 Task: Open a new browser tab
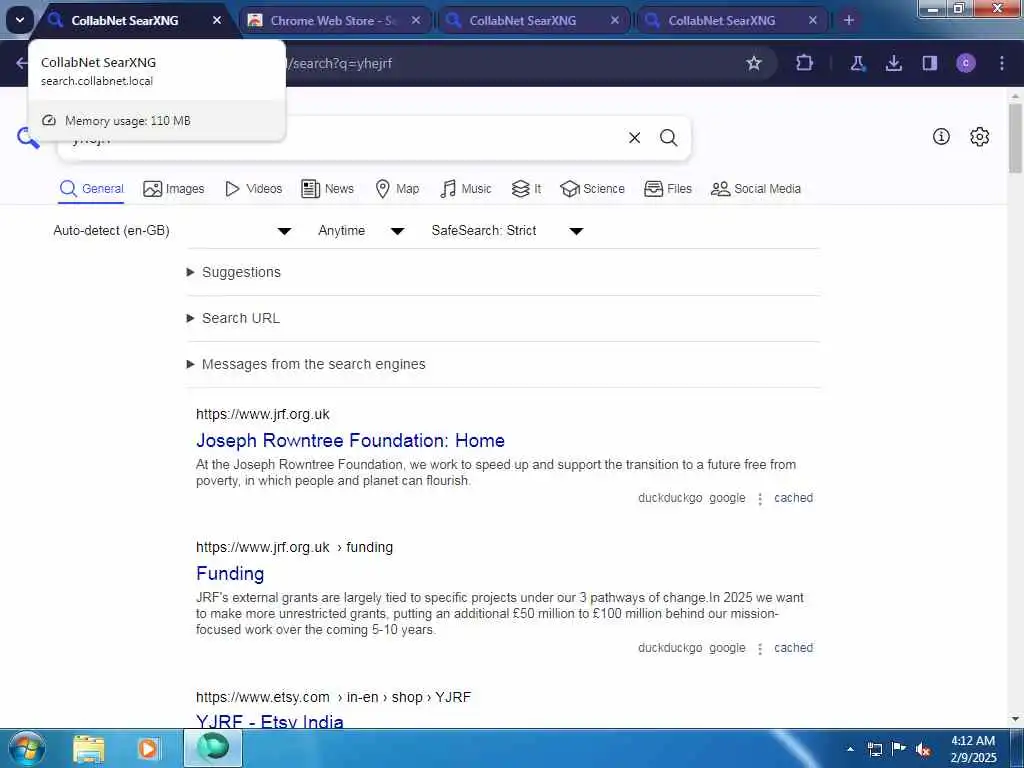(848, 20)
